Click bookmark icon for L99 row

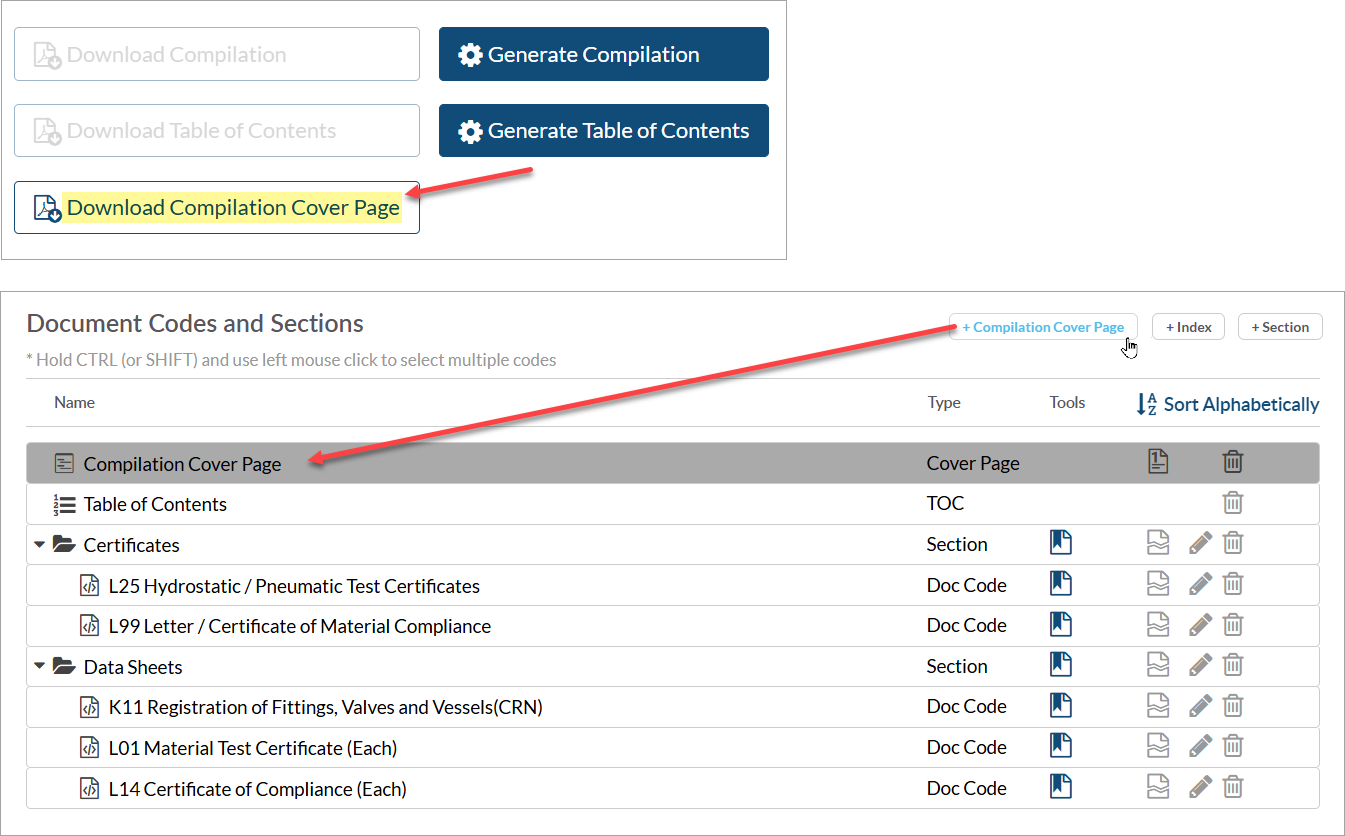1061,624
